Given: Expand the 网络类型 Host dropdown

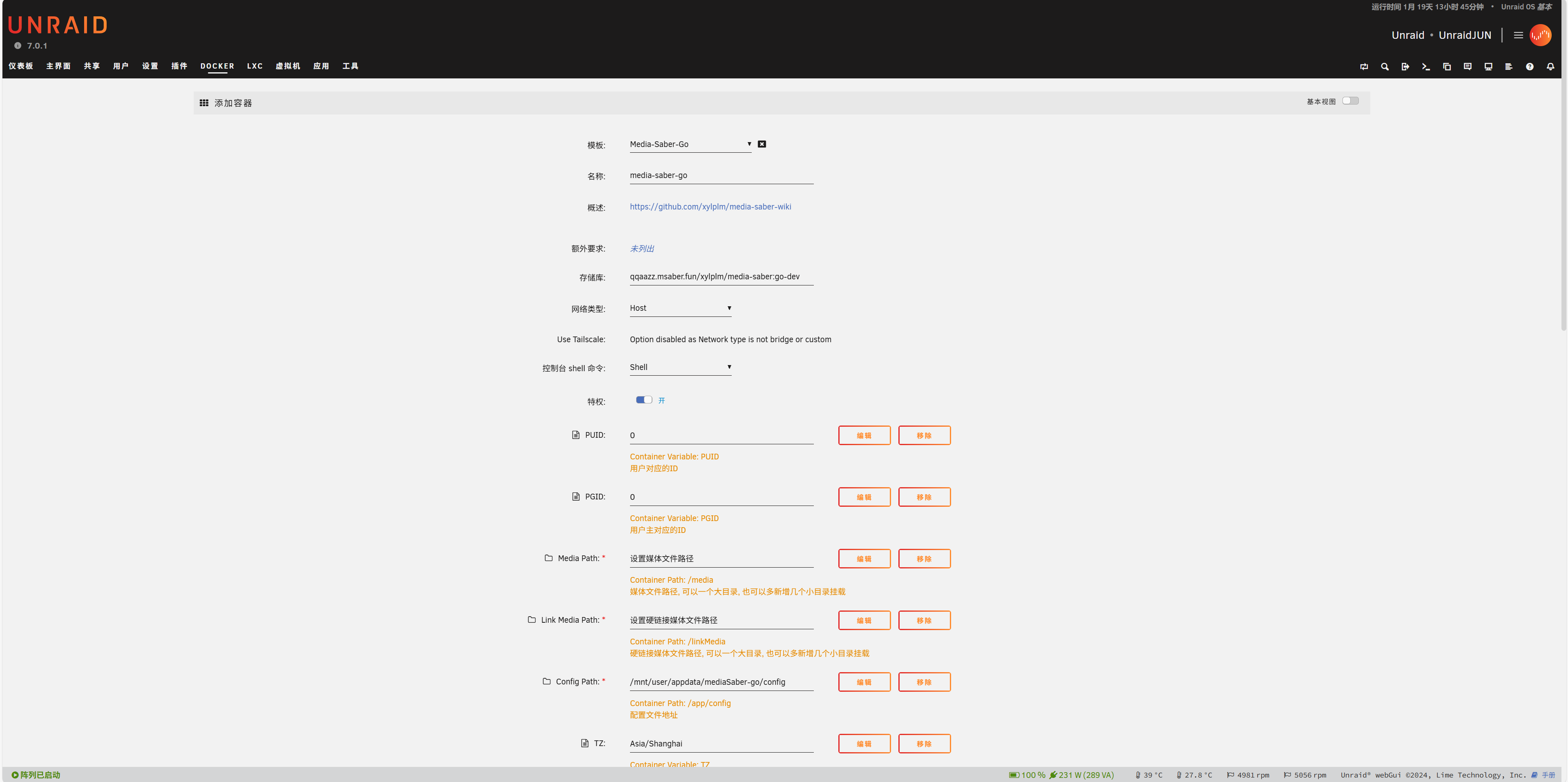Looking at the screenshot, I should coord(680,308).
